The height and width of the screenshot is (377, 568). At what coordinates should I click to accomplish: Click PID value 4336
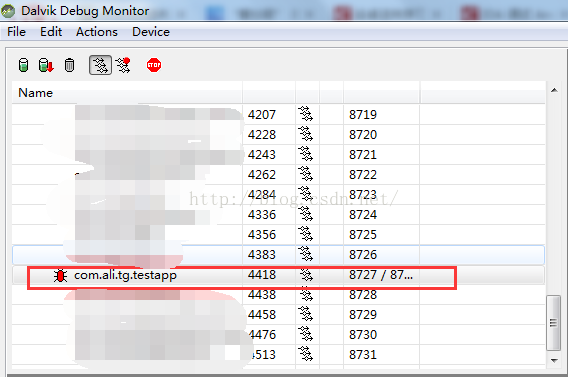pyautogui.click(x=262, y=215)
